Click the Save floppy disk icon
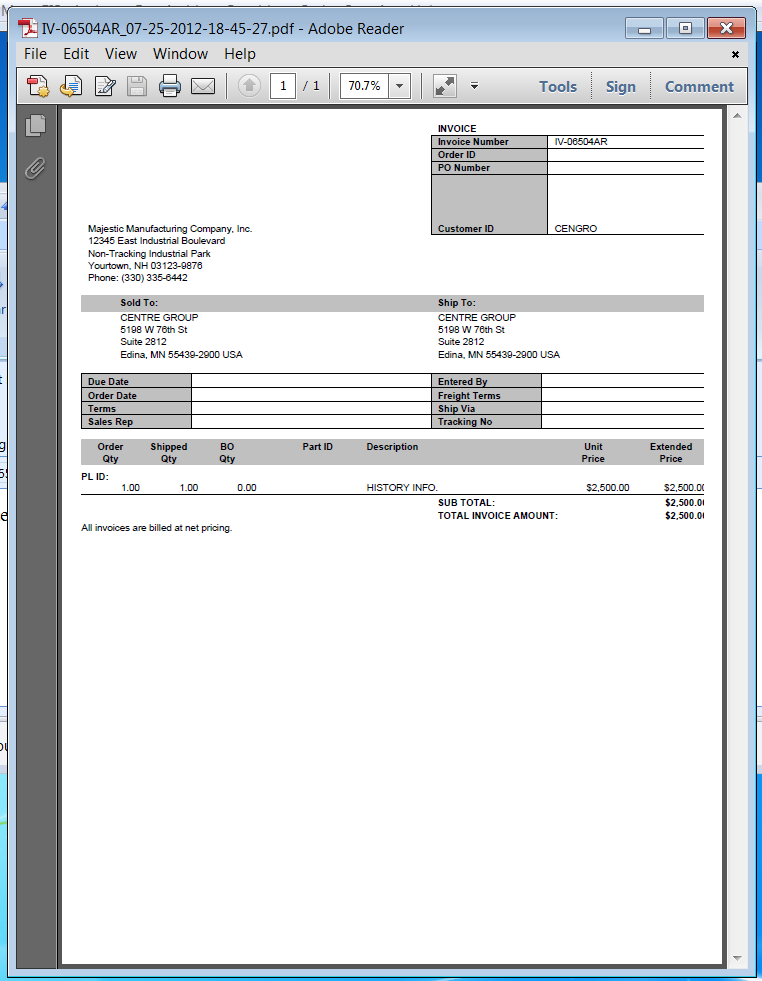 (x=136, y=86)
